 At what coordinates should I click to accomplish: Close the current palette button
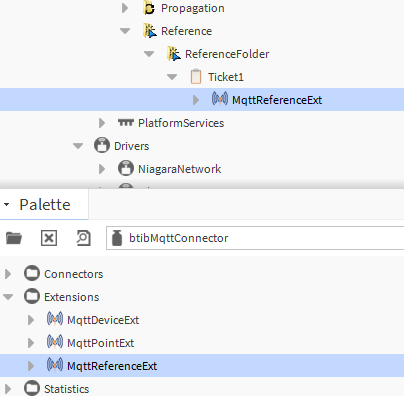[x=49, y=238]
